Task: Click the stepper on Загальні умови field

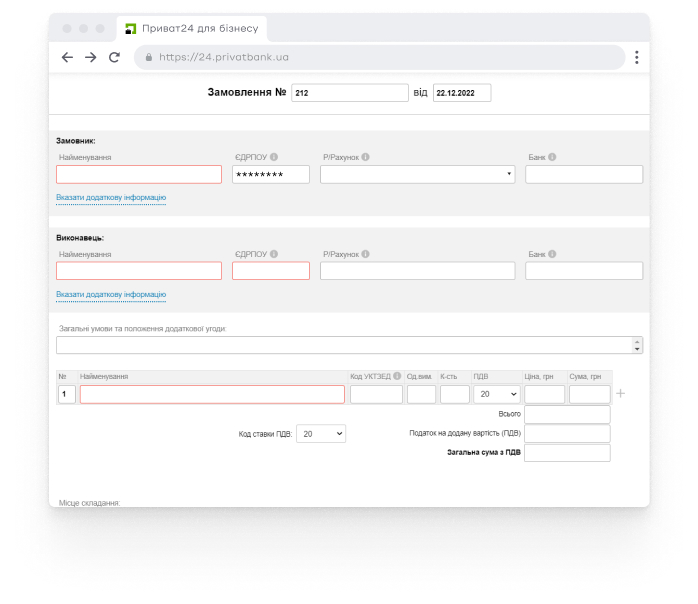Action: [x=637, y=345]
